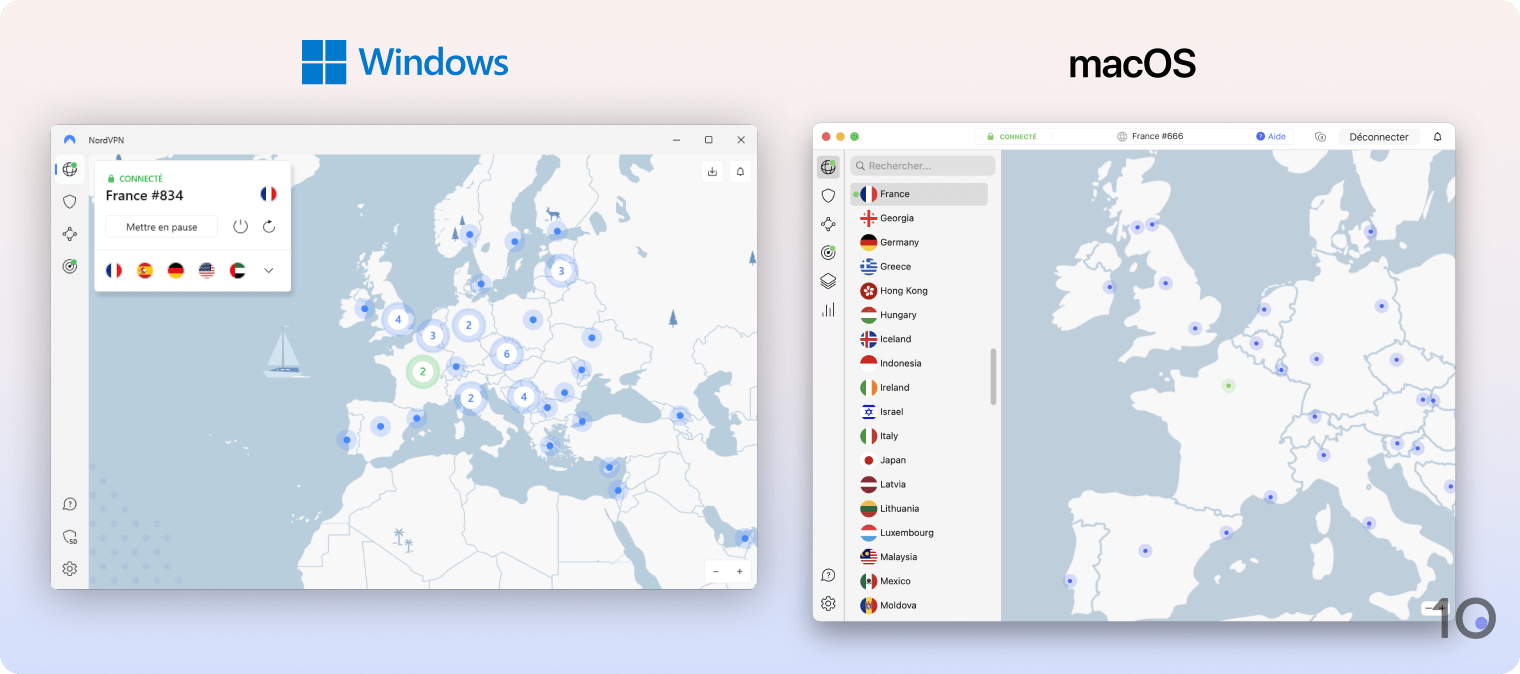The height and width of the screenshot is (674, 1520).
Task: Select Lithuania in country list
Action: pos(919,508)
